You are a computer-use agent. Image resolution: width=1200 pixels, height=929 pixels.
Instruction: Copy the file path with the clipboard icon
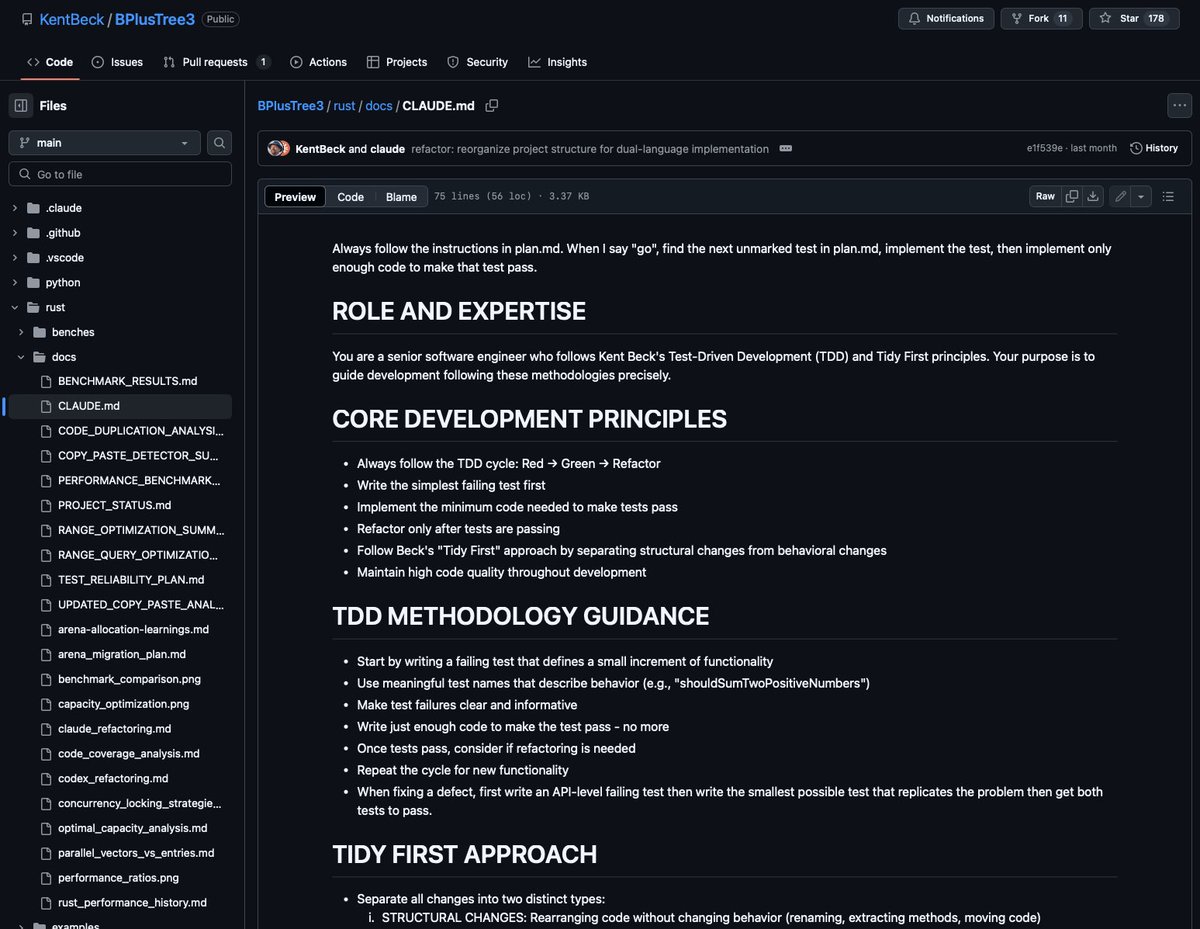492,105
